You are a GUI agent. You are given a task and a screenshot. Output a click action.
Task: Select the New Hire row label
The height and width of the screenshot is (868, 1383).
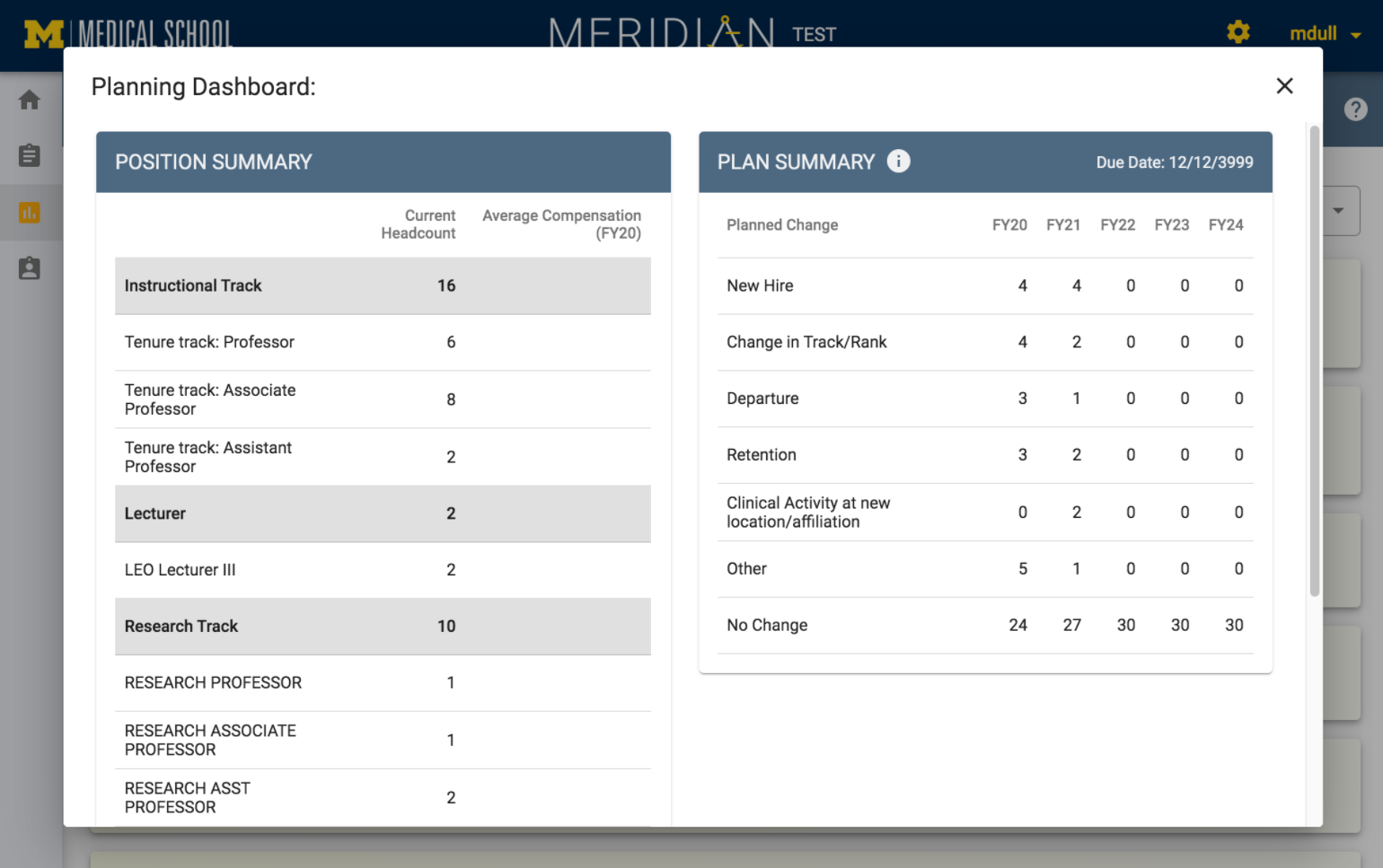pos(760,285)
